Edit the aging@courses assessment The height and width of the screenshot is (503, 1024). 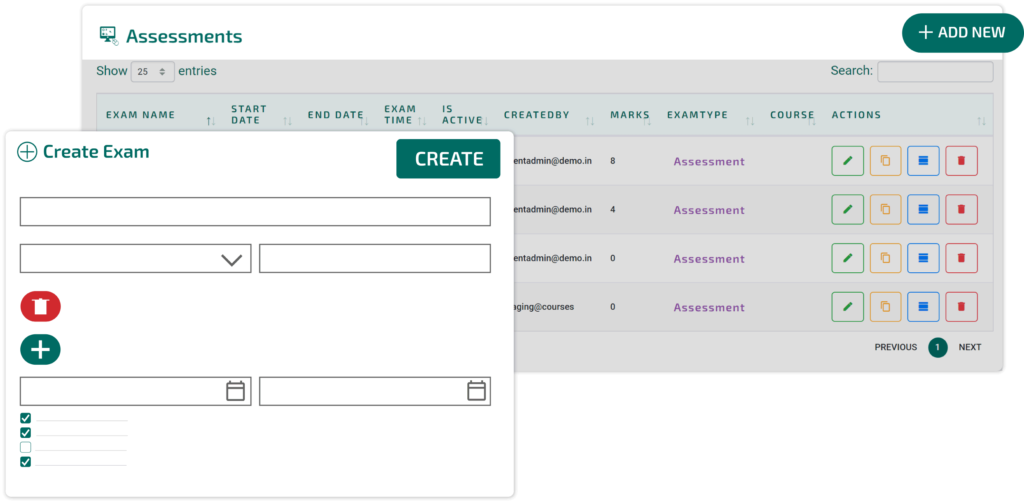tap(848, 306)
